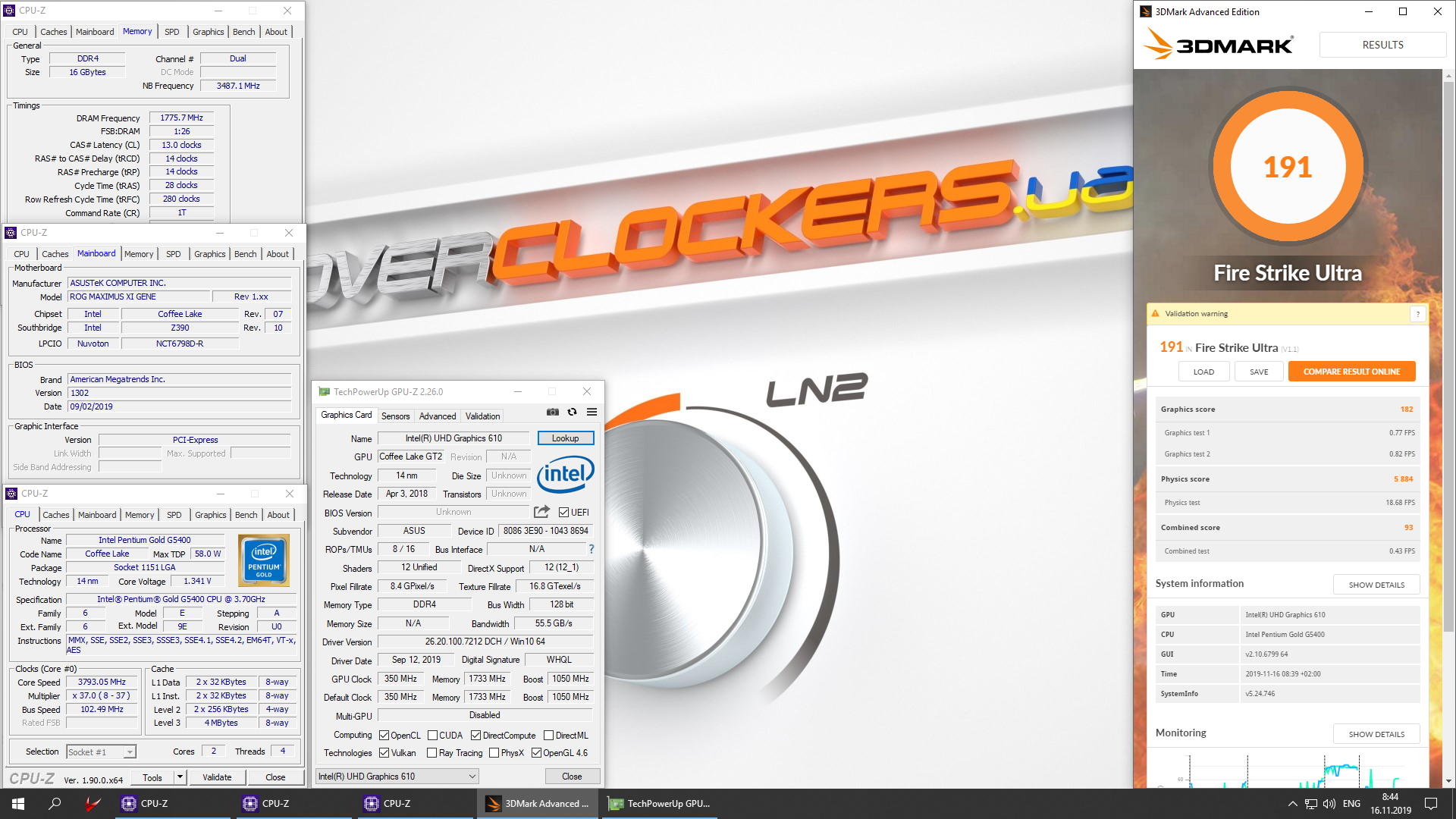The width and height of the screenshot is (1456, 819).
Task: Open GPU-Z hamburger menu icon
Action: click(592, 413)
